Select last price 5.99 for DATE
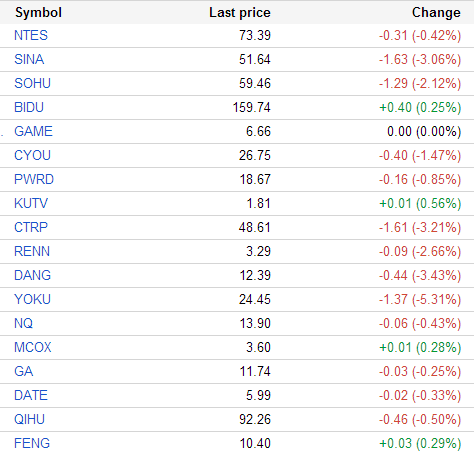Image resolution: width=474 pixels, height=453 pixels. 258,395
